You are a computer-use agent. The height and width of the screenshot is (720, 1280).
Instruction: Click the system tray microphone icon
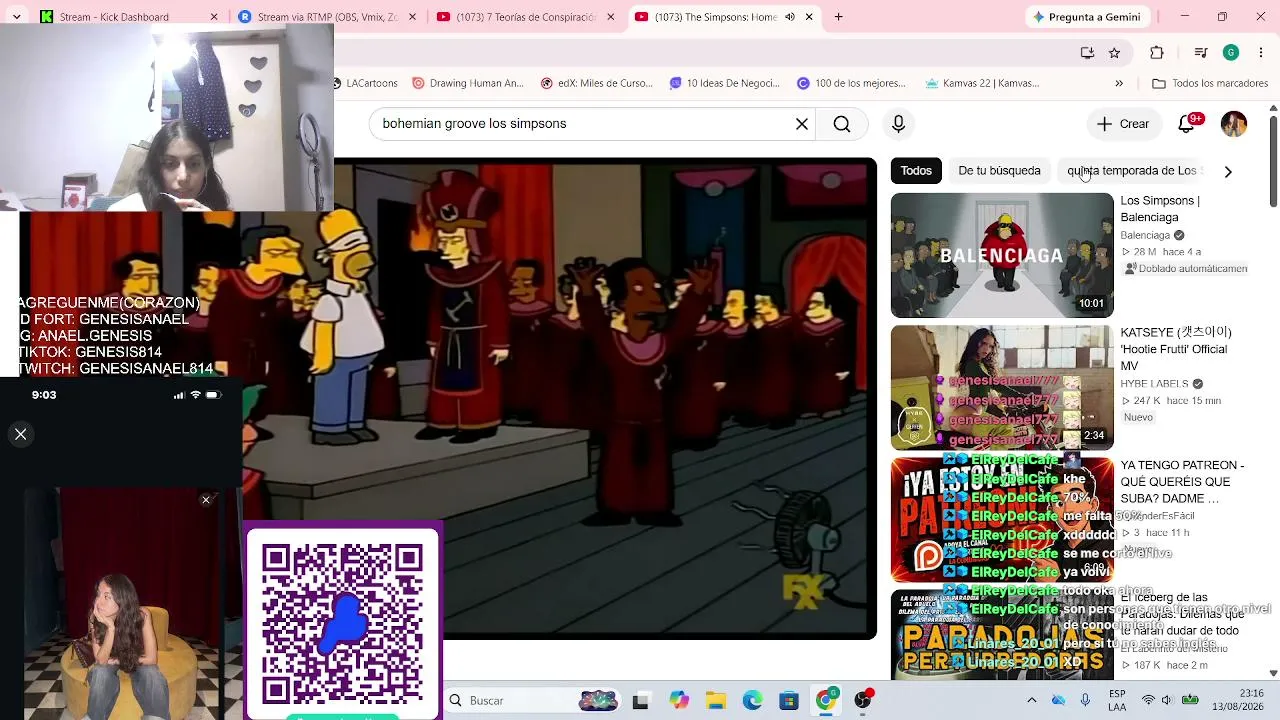pyautogui.click(x=1085, y=700)
